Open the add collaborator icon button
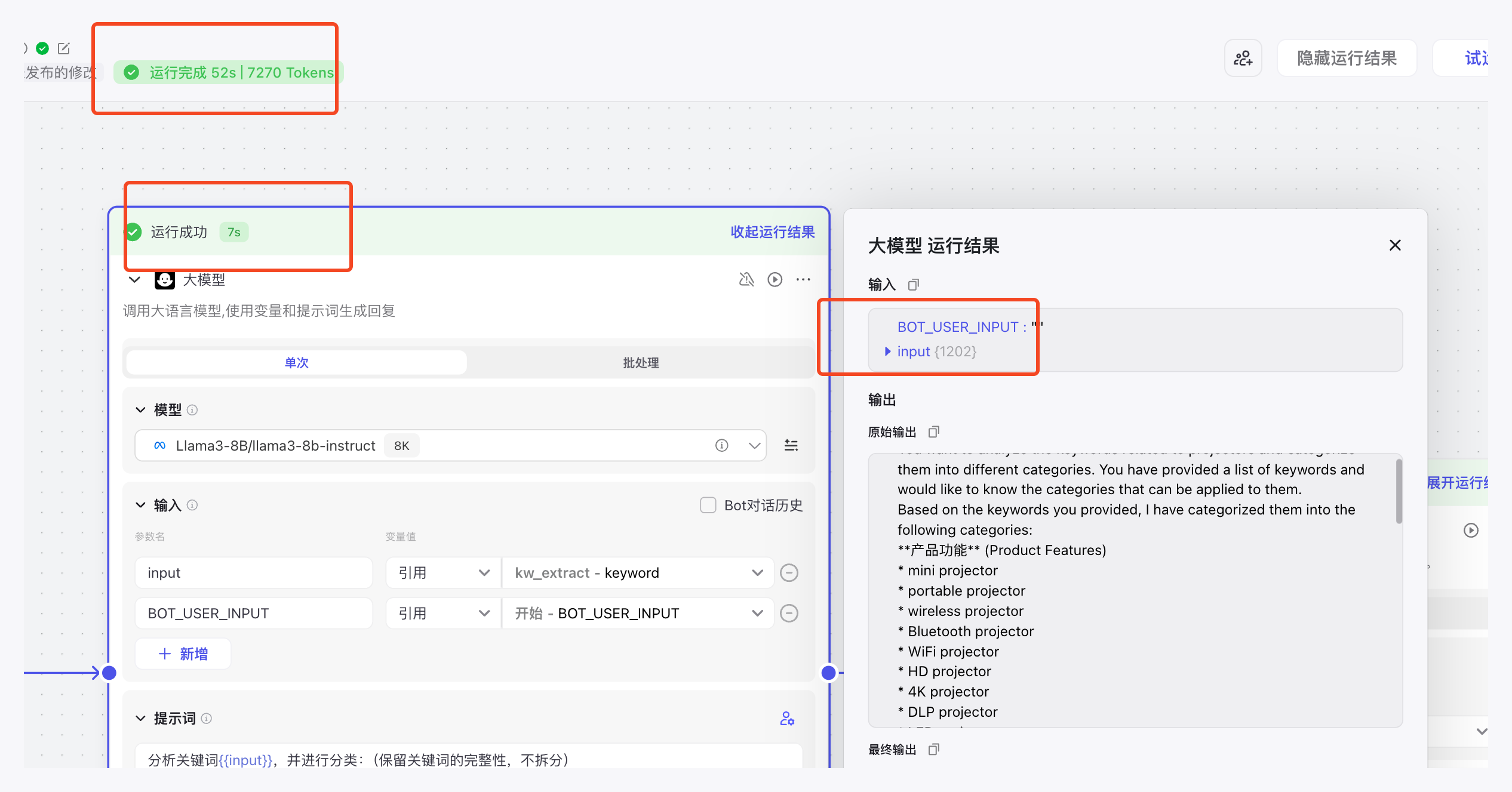The height and width of the screenshot is (792, 1512). tap(1243, 58)
